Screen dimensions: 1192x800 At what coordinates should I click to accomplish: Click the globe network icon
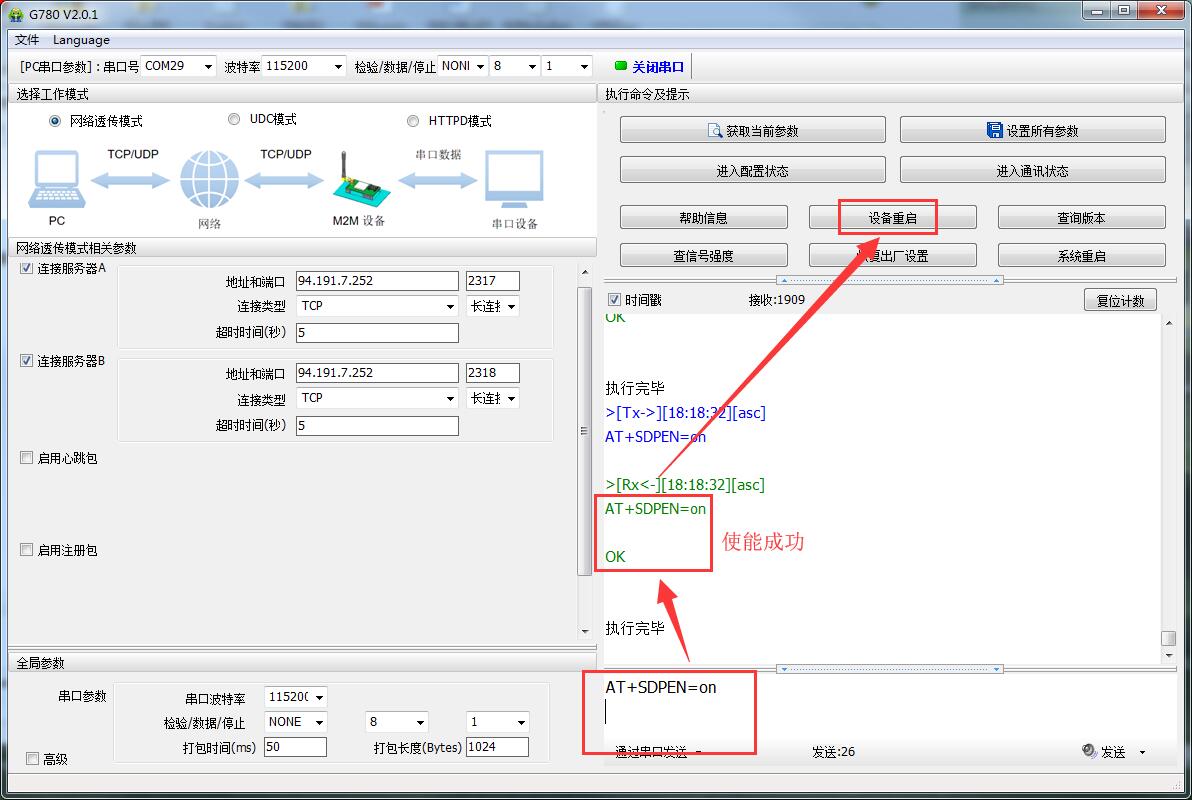[x=209, y=182]
